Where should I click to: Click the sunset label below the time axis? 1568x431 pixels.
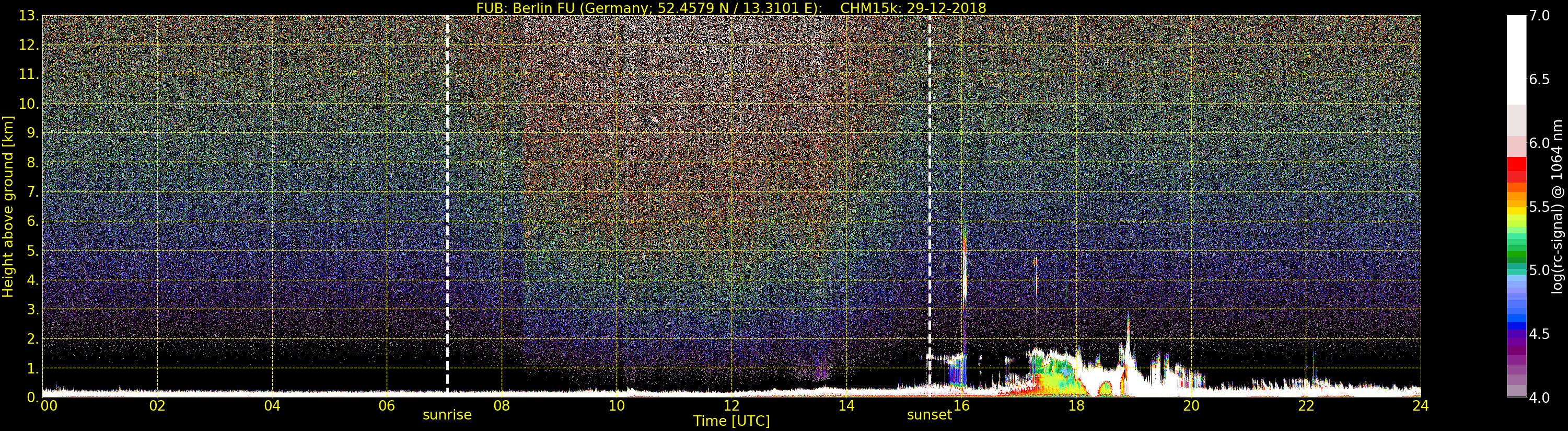(929, 415)
